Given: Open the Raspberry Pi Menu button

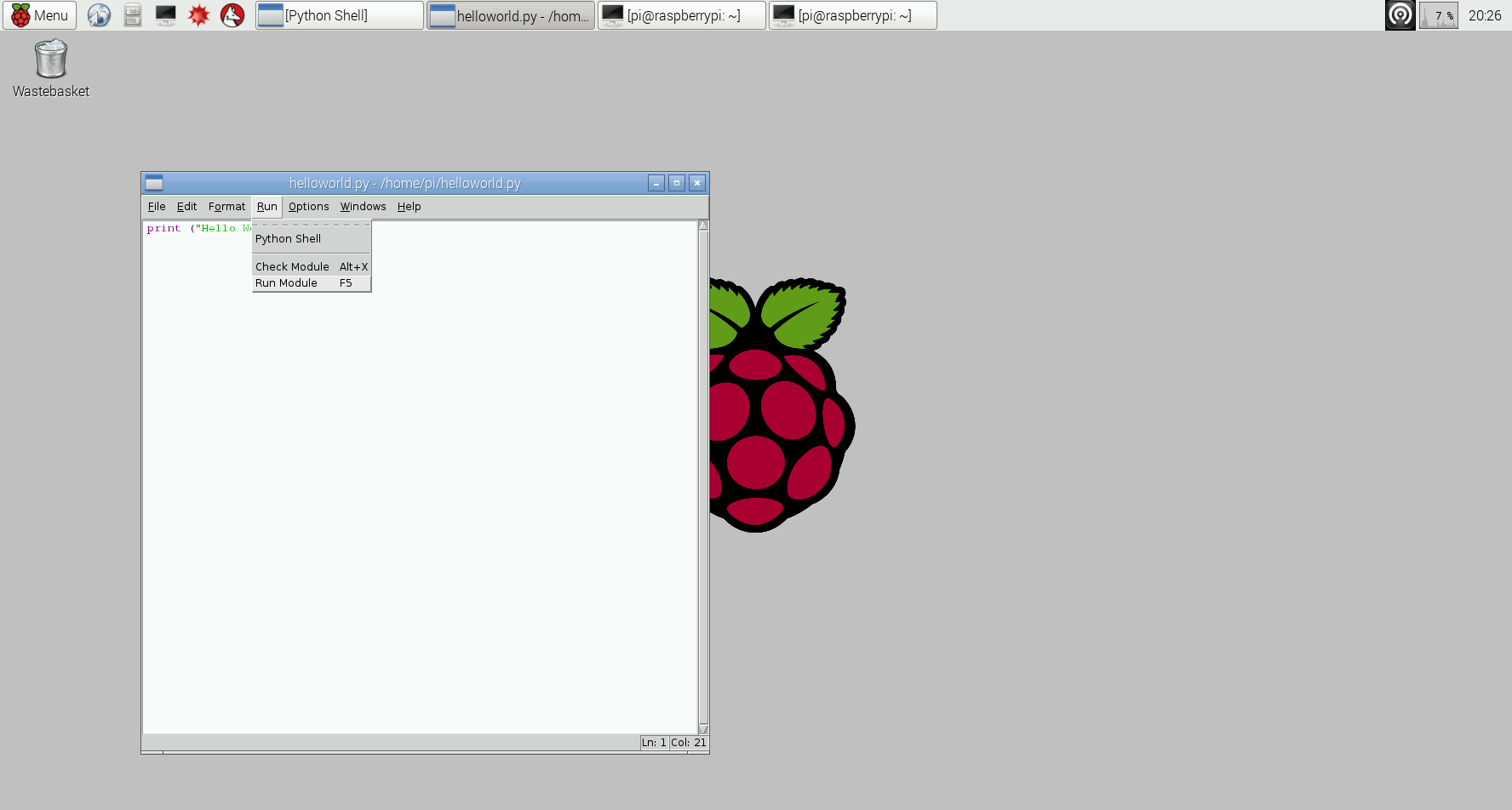Looking at the screenshot, I should click(x=40, y=15).
